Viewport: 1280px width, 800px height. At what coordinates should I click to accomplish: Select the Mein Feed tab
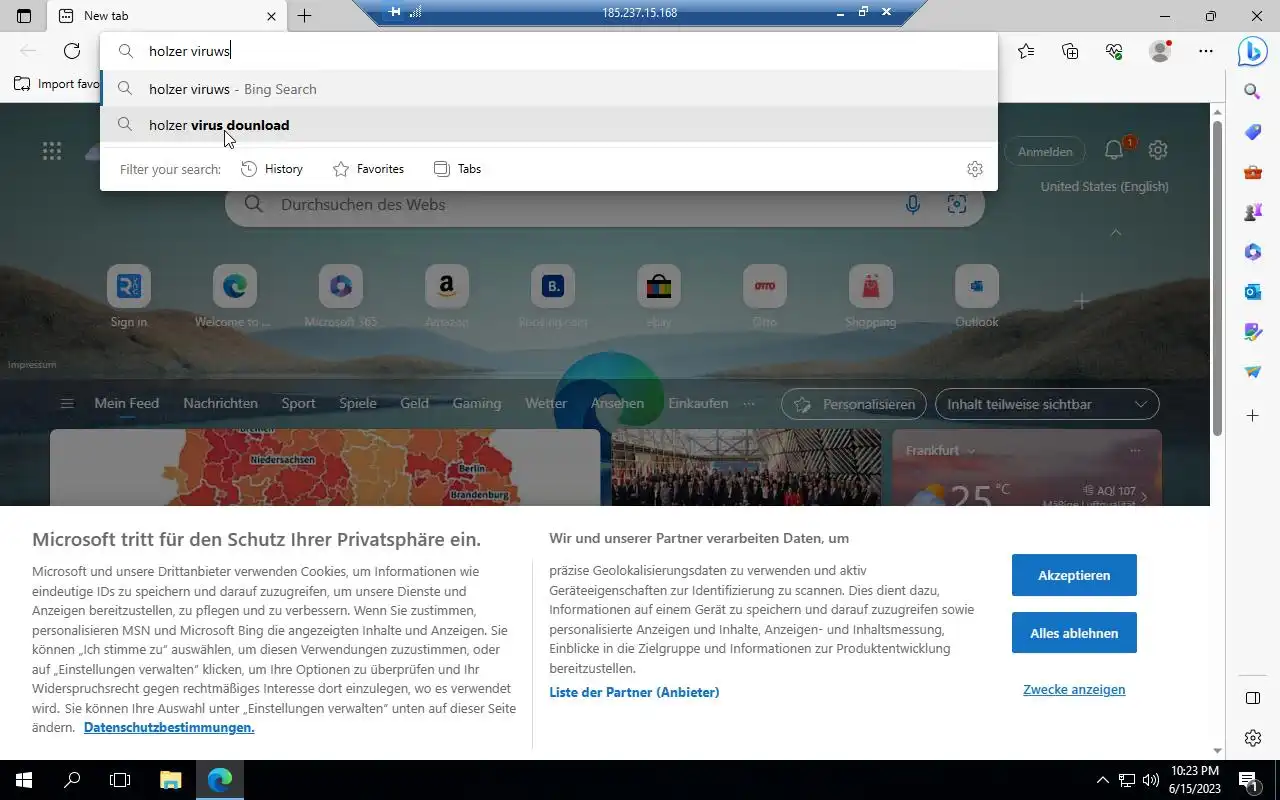[x=127, y=404]
